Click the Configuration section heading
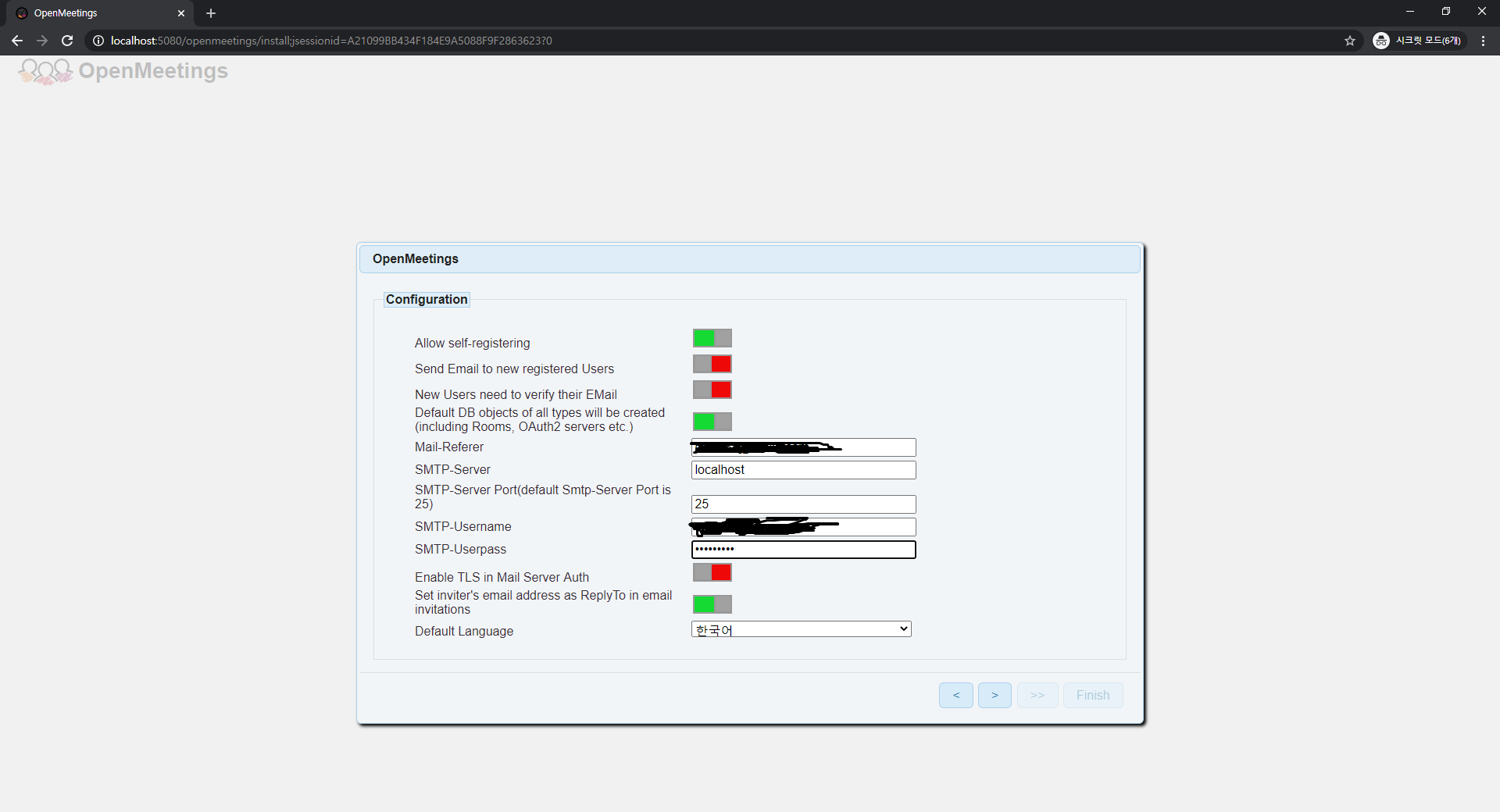The width and height of the screenshot is (1500, 812). pos(427,299)
